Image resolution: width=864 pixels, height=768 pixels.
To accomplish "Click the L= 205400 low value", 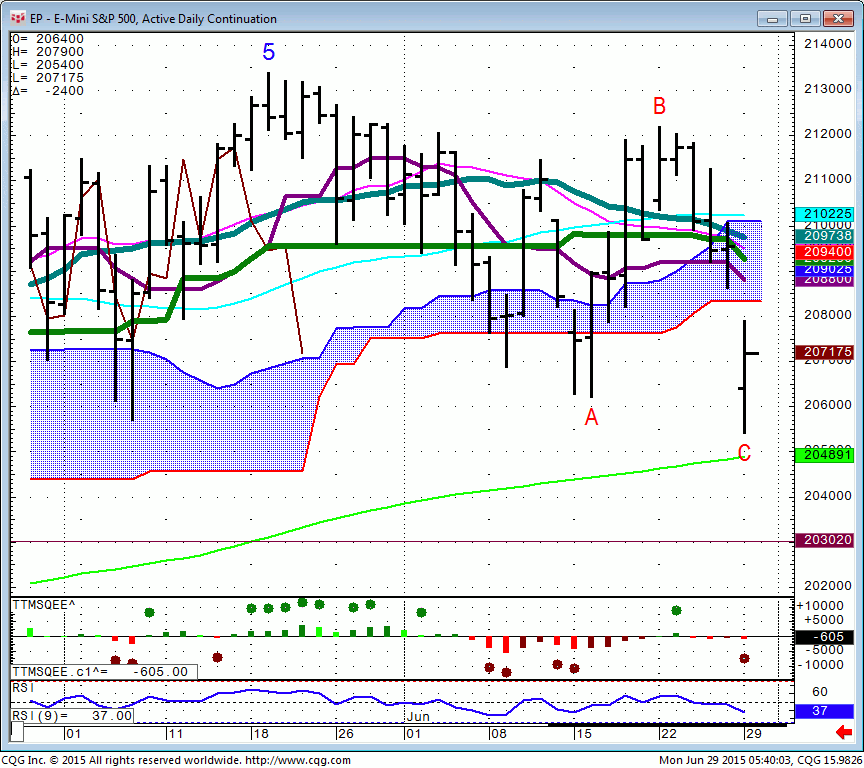I will click(48, 65).
